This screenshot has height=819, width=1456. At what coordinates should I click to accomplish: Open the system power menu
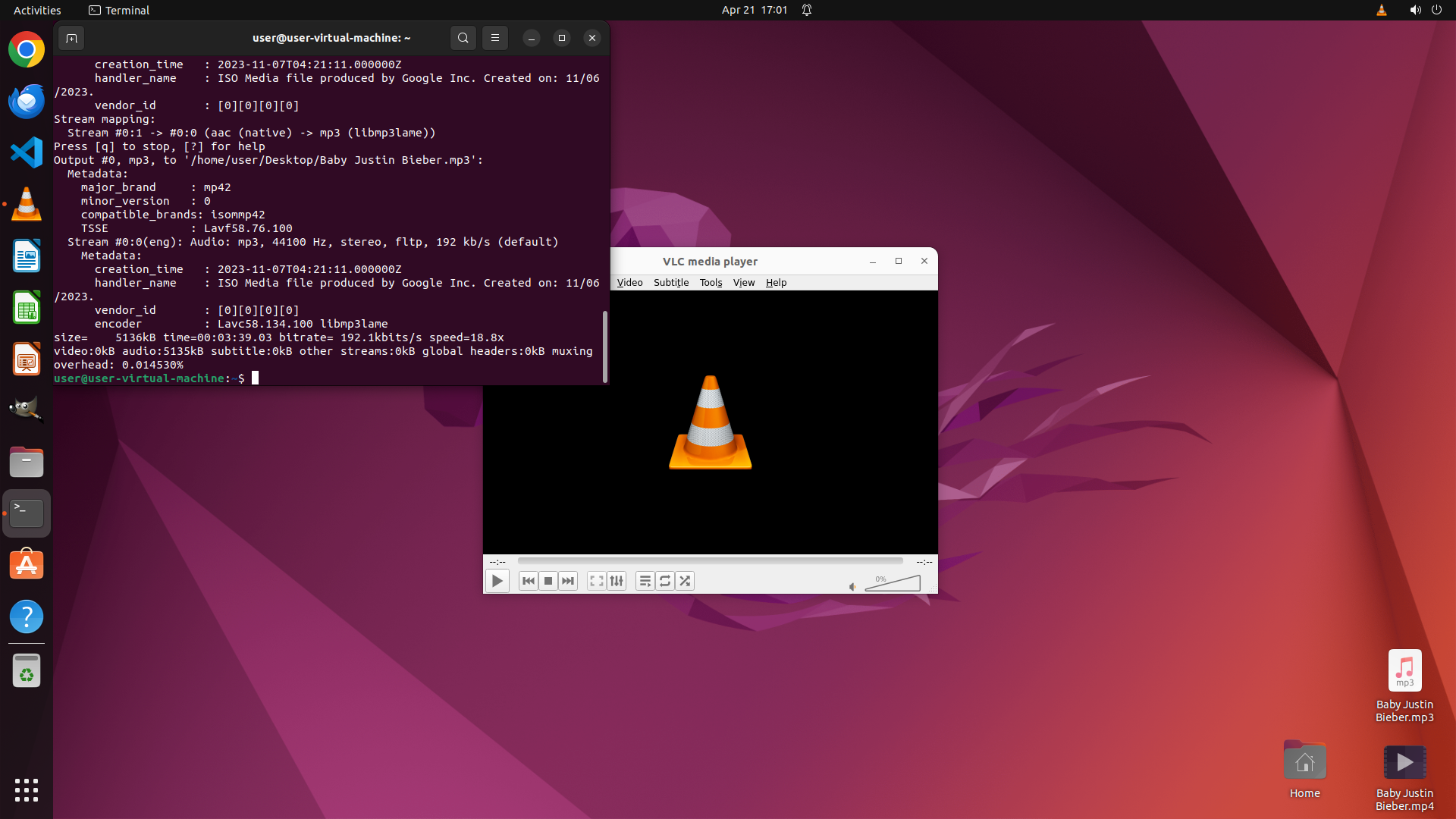coord(1436,10)
